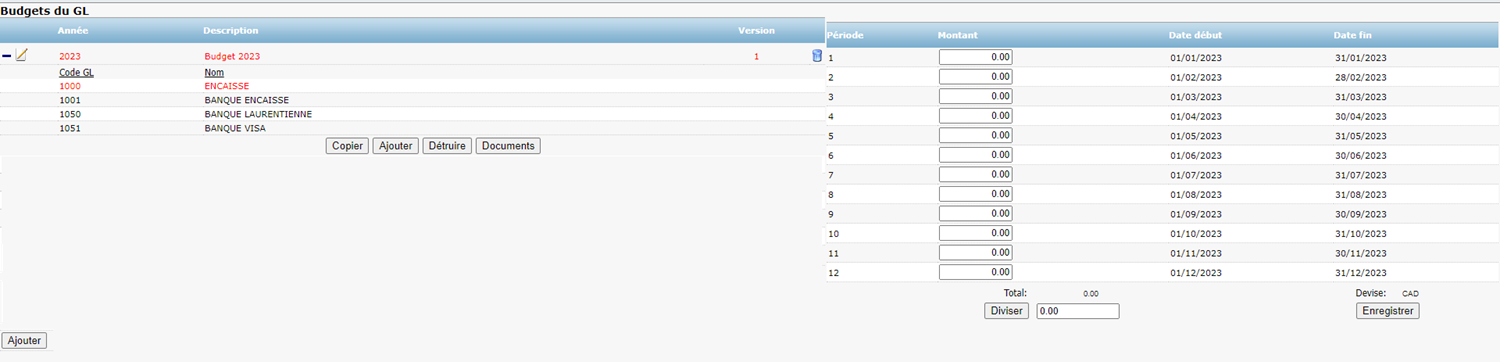Select GL code 1051 row
This screenshot has width=1500, height=362.
click(70, 128)
